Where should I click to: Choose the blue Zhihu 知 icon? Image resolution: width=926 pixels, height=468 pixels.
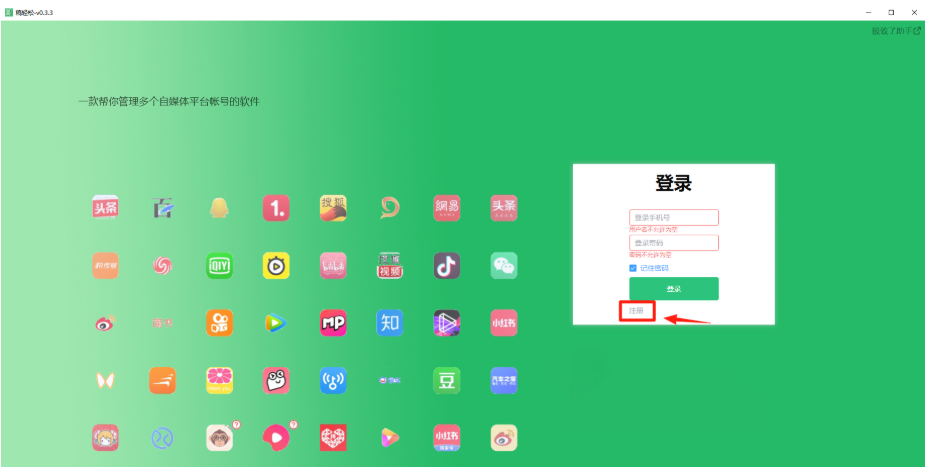[390, 323]
